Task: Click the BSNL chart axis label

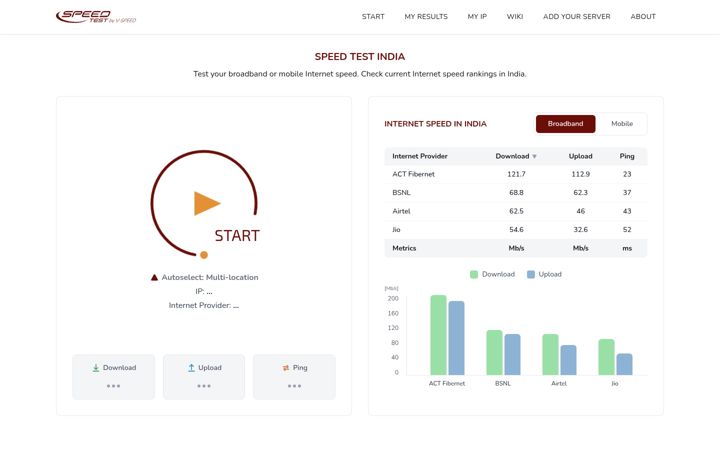Action: click(503, 383)
